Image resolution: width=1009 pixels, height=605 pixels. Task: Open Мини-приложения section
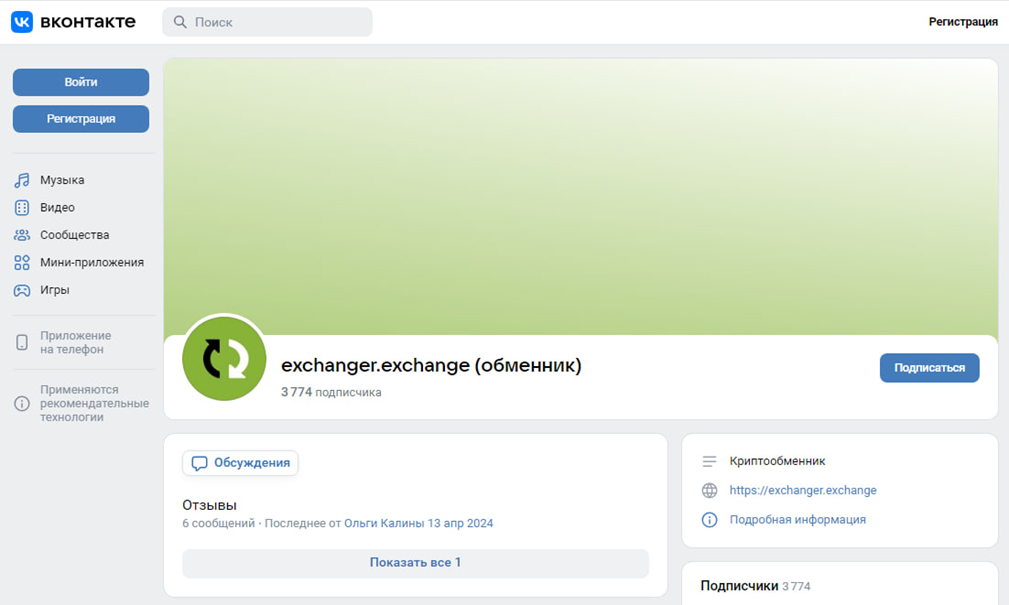92,263
